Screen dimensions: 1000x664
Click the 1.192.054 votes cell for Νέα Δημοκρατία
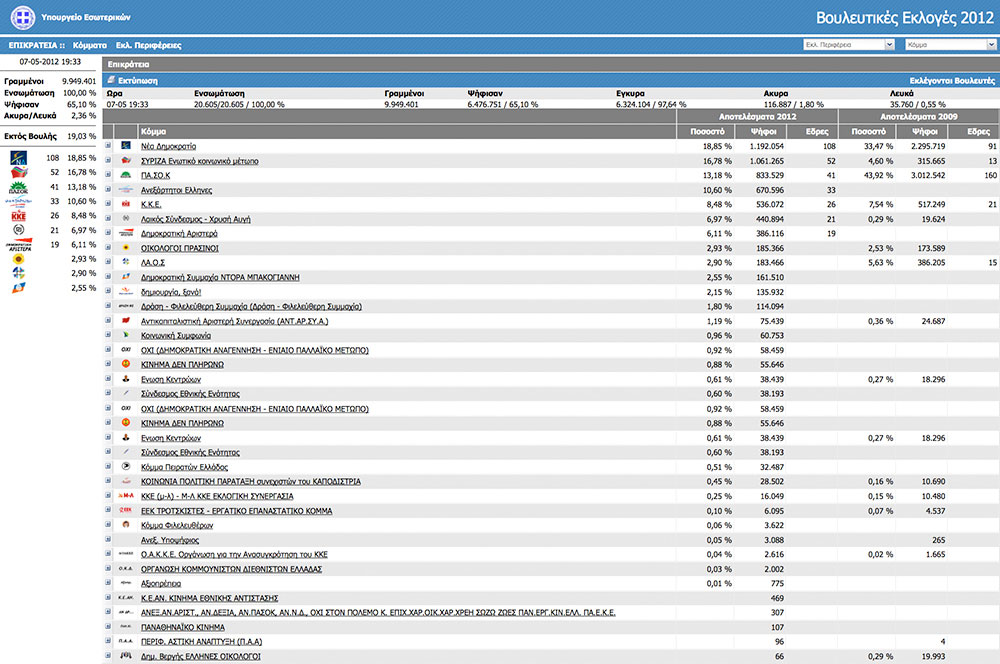coord(767,146)
